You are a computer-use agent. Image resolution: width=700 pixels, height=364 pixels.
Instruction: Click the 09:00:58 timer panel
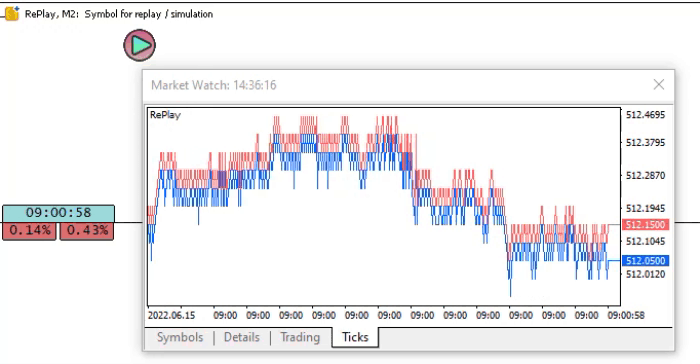tap(58, 213)
